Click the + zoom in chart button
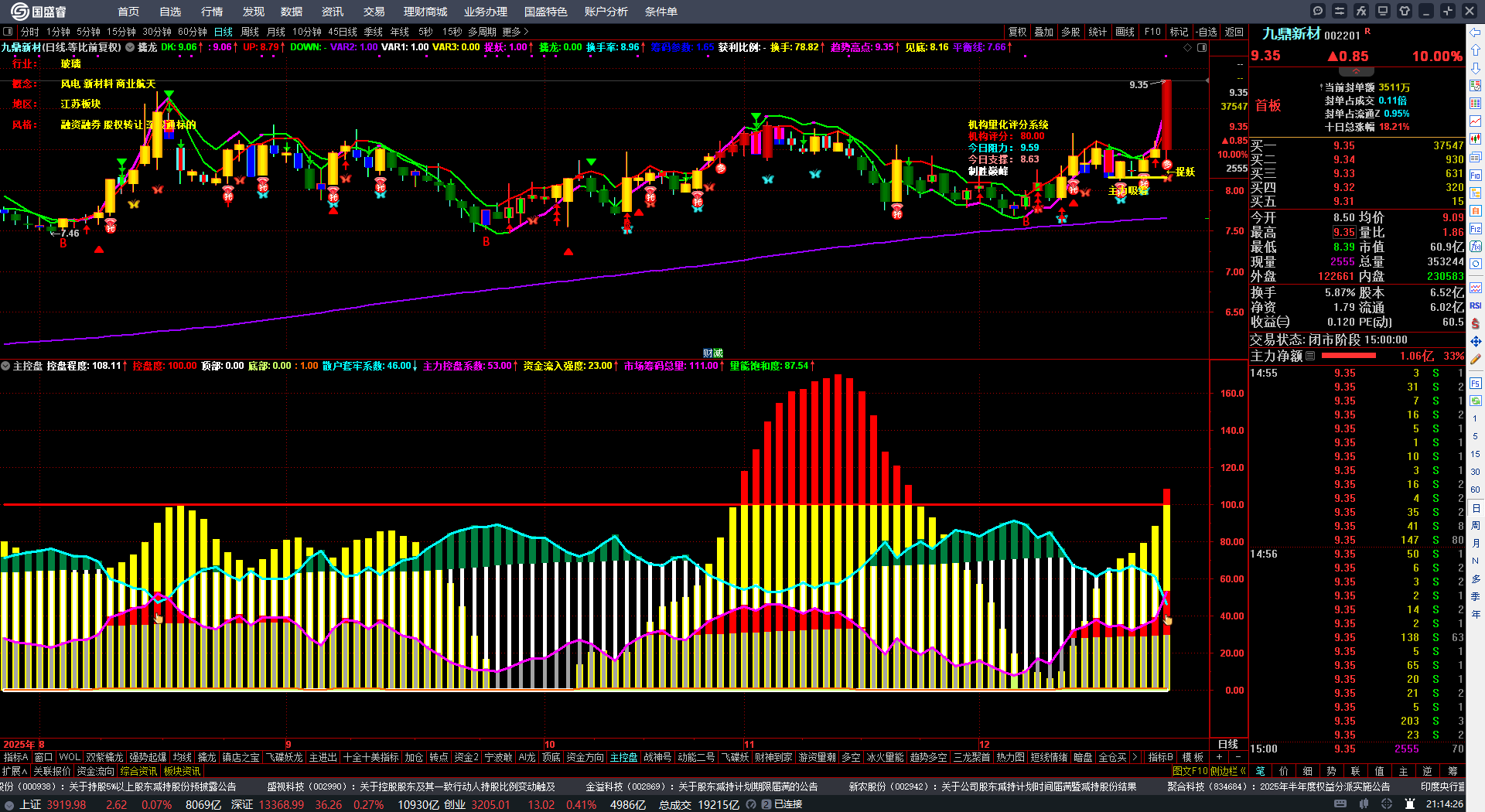 (1220, 757)
